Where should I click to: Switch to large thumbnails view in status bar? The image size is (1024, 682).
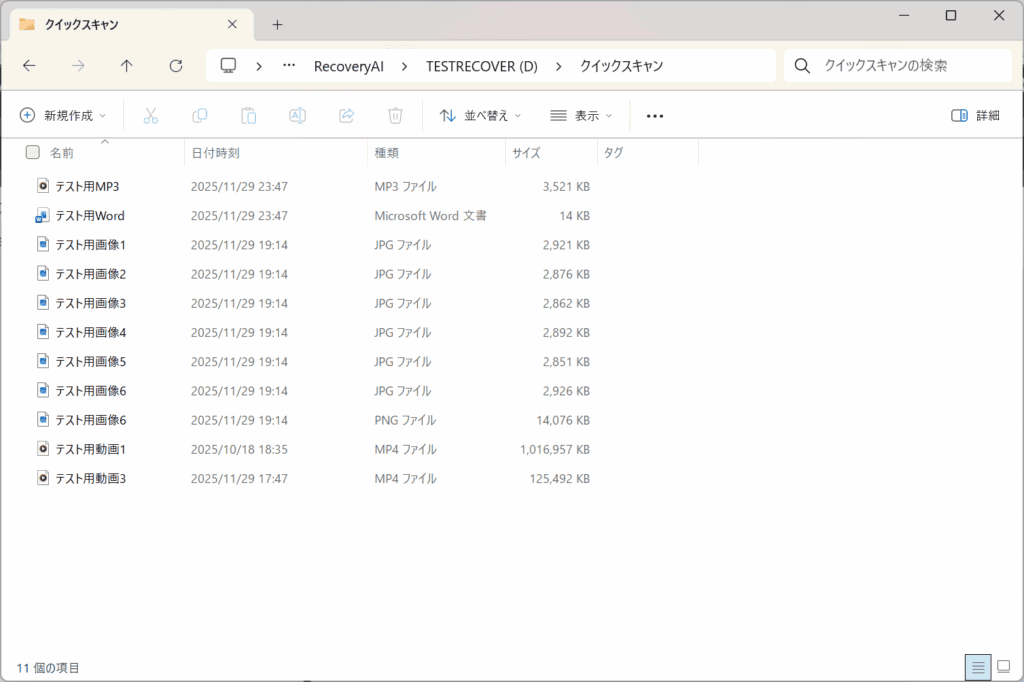1003,667
